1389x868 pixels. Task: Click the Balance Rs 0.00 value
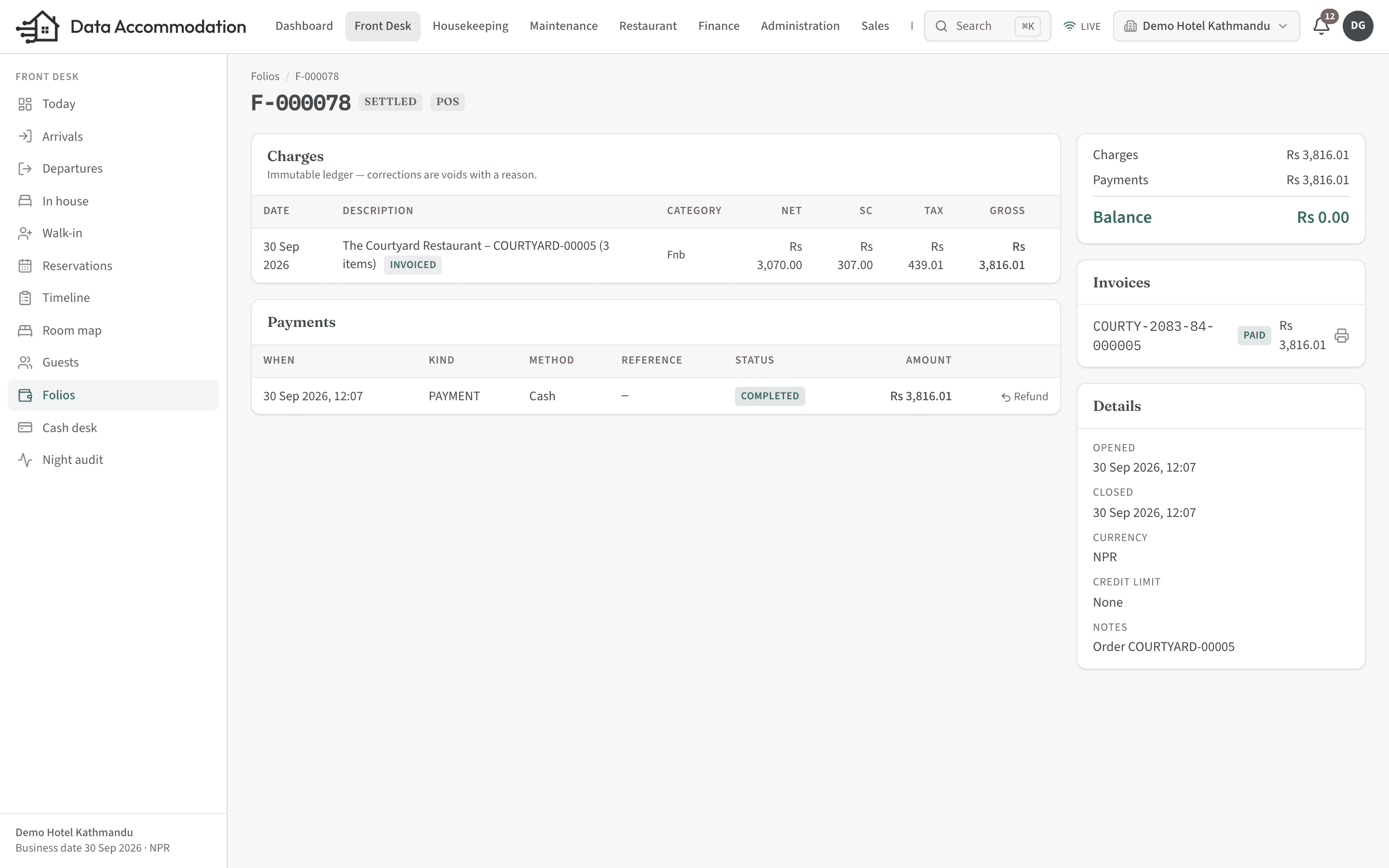(x=1322, y=217)
